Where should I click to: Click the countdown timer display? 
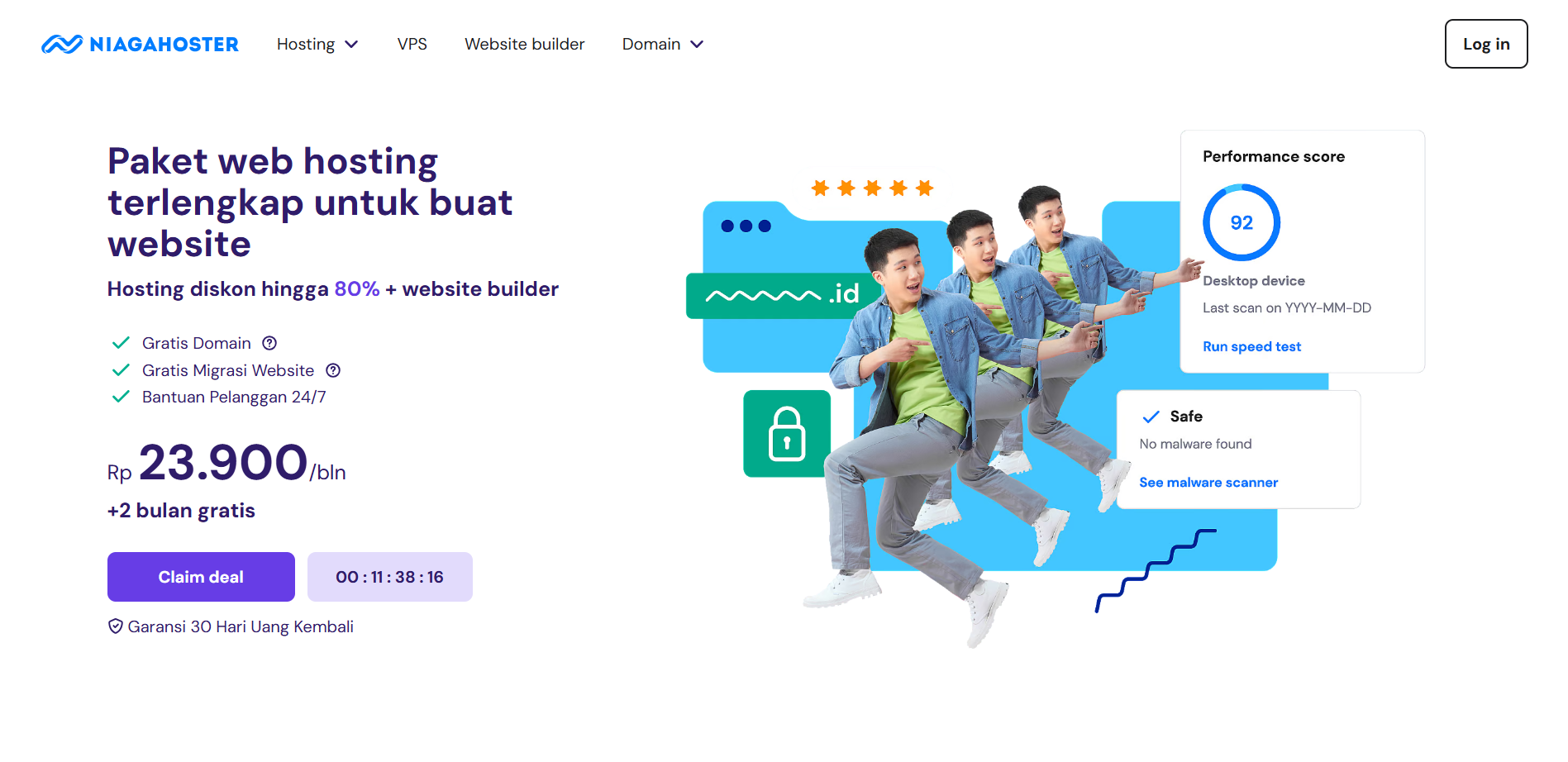[x=389, y=576]
